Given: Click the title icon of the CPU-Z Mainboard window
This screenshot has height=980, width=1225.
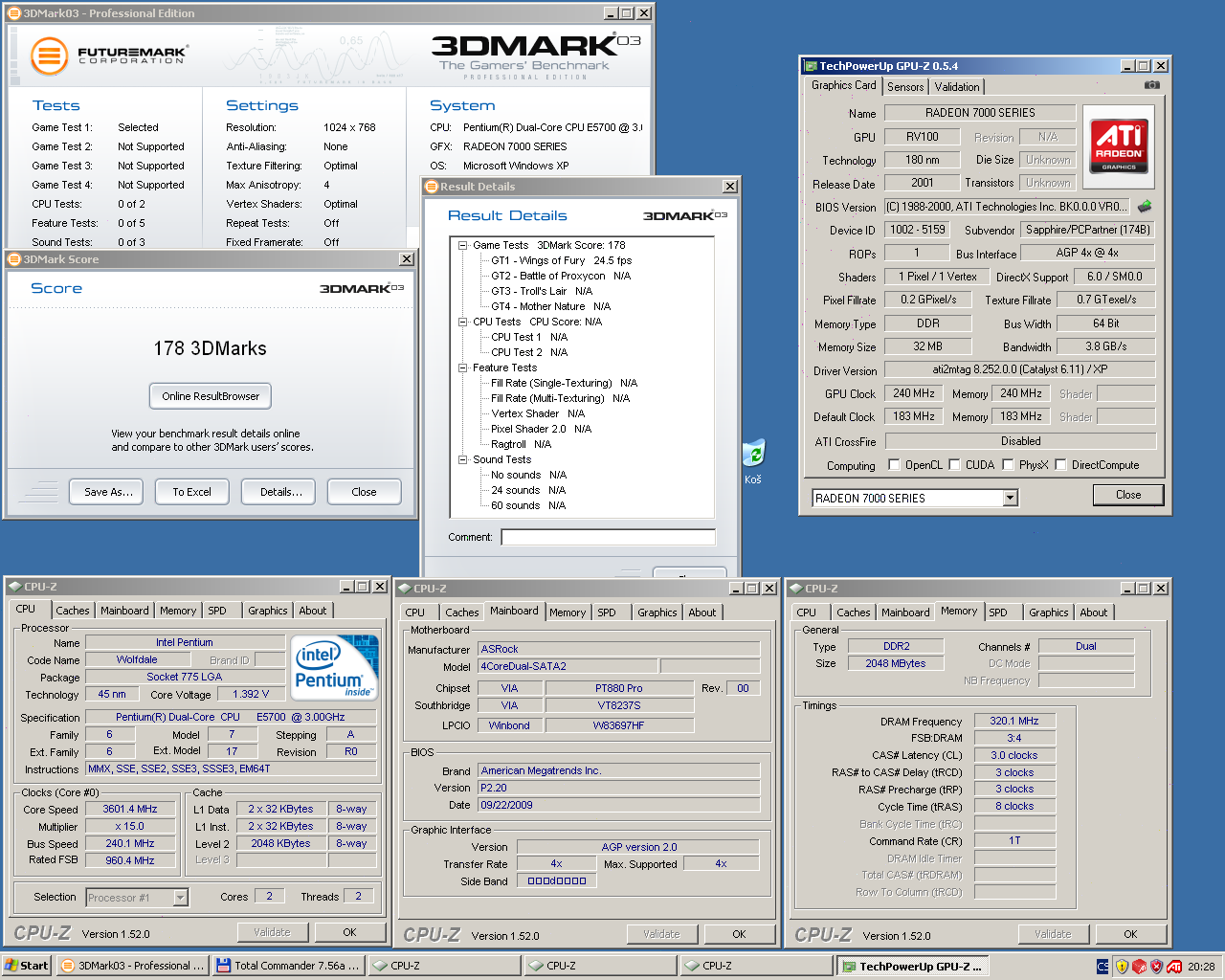Looking at the screenshot, I should [x=405, y=589].
